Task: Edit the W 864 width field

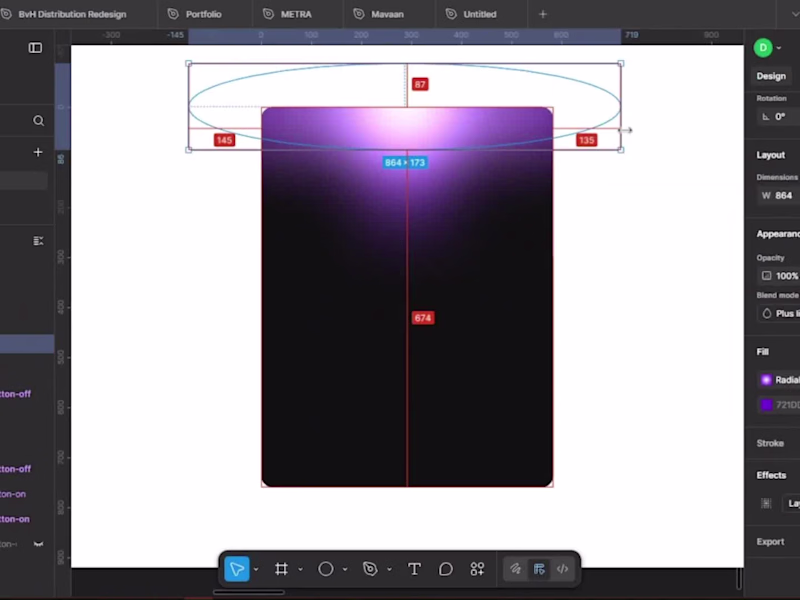Action: (779, 195)
